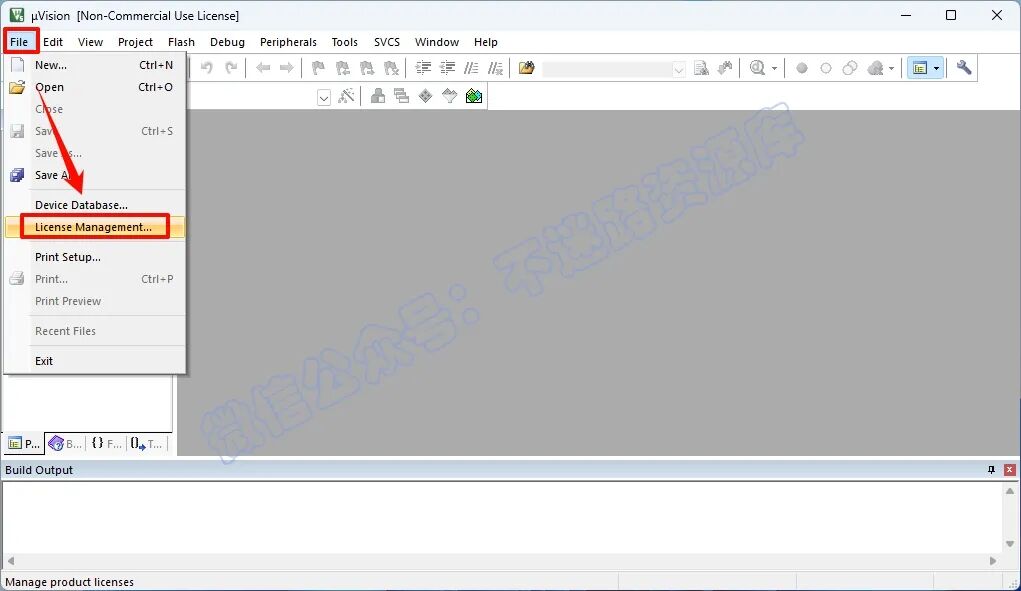Screen dimensions: 1021x591
Task: Go to the previous bookmark icon
Action: pyautogui.click(x=343, y=68)
